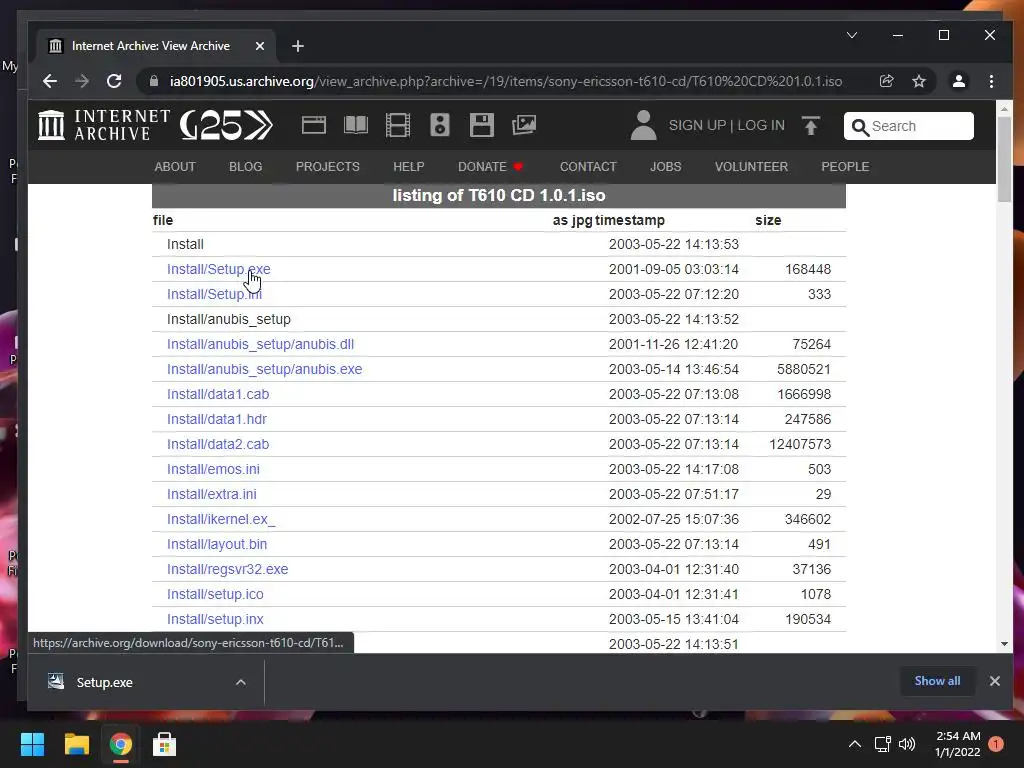Click the browser forward arrow
The image size is (1024, 768).
(82, 81)
